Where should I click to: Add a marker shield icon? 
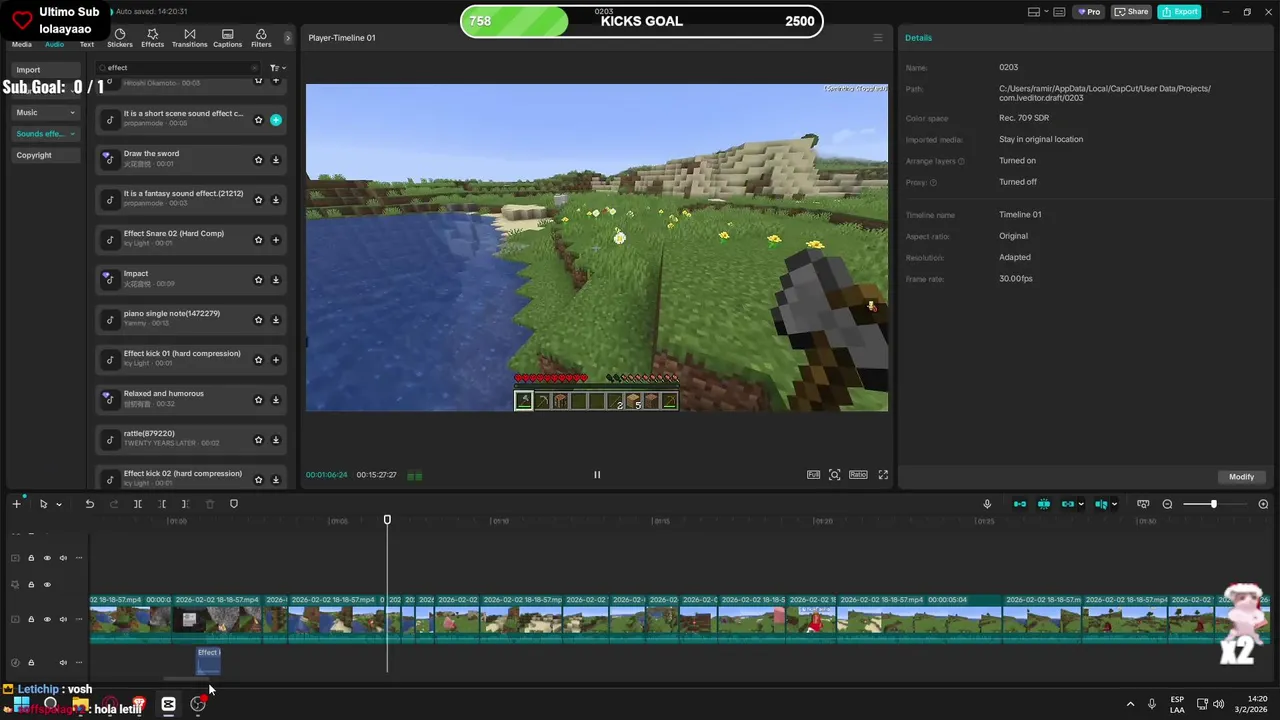[234, 504]
